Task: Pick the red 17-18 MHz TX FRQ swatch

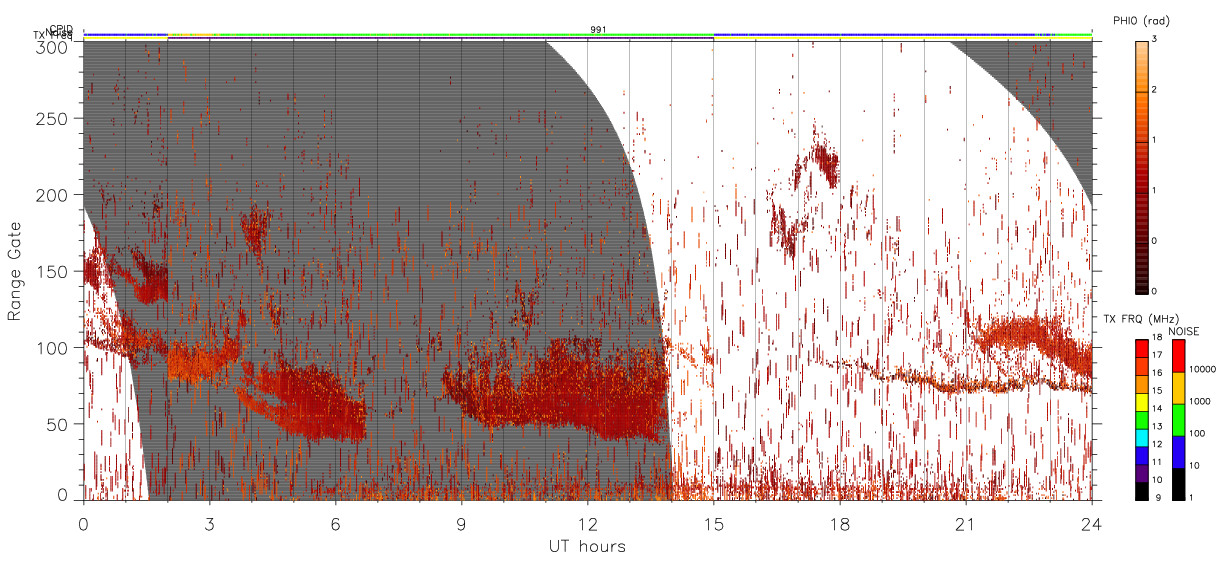Action: pyautogui.click(x=1143, y=348)
